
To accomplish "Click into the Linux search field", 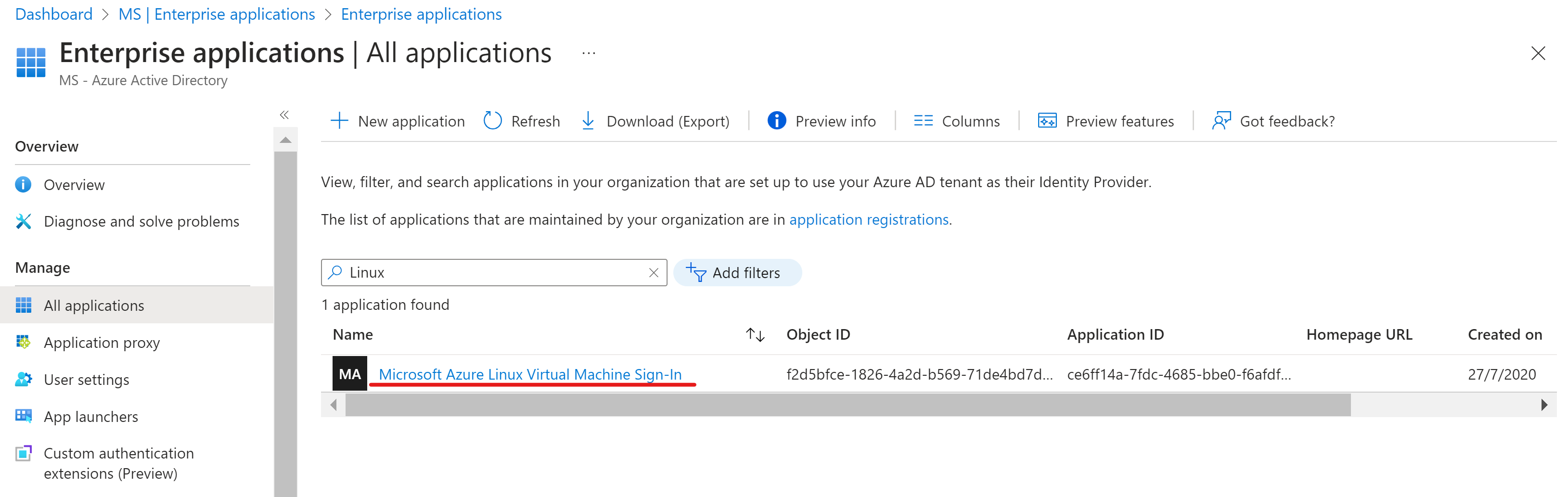I will [x=494, y=272].
